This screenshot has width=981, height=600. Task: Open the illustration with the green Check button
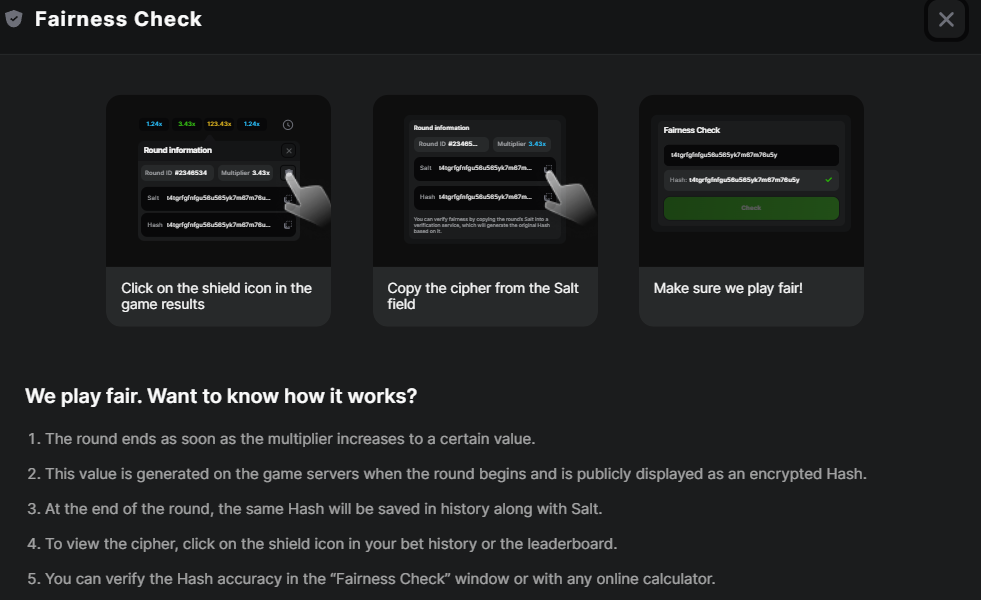pyautogui.click(x=751, y=181)
